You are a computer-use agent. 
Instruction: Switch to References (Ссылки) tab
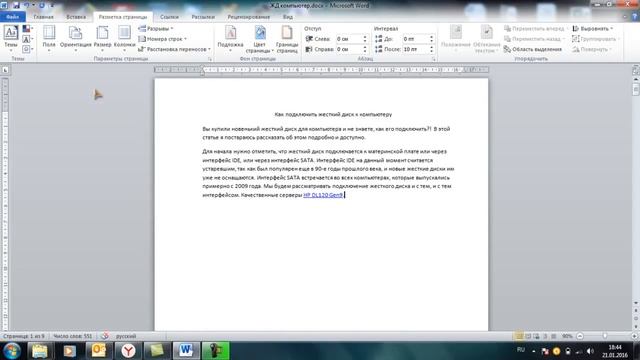pyautogui.click(x=169, y=17)
